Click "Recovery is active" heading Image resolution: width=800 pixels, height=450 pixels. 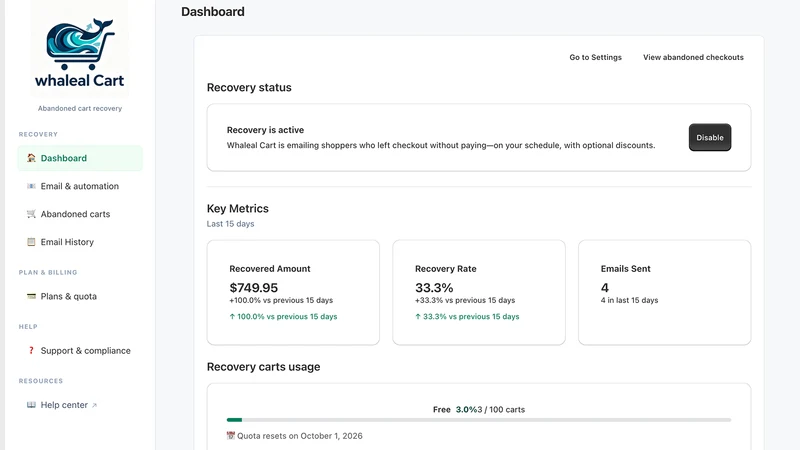click(265, 130)
